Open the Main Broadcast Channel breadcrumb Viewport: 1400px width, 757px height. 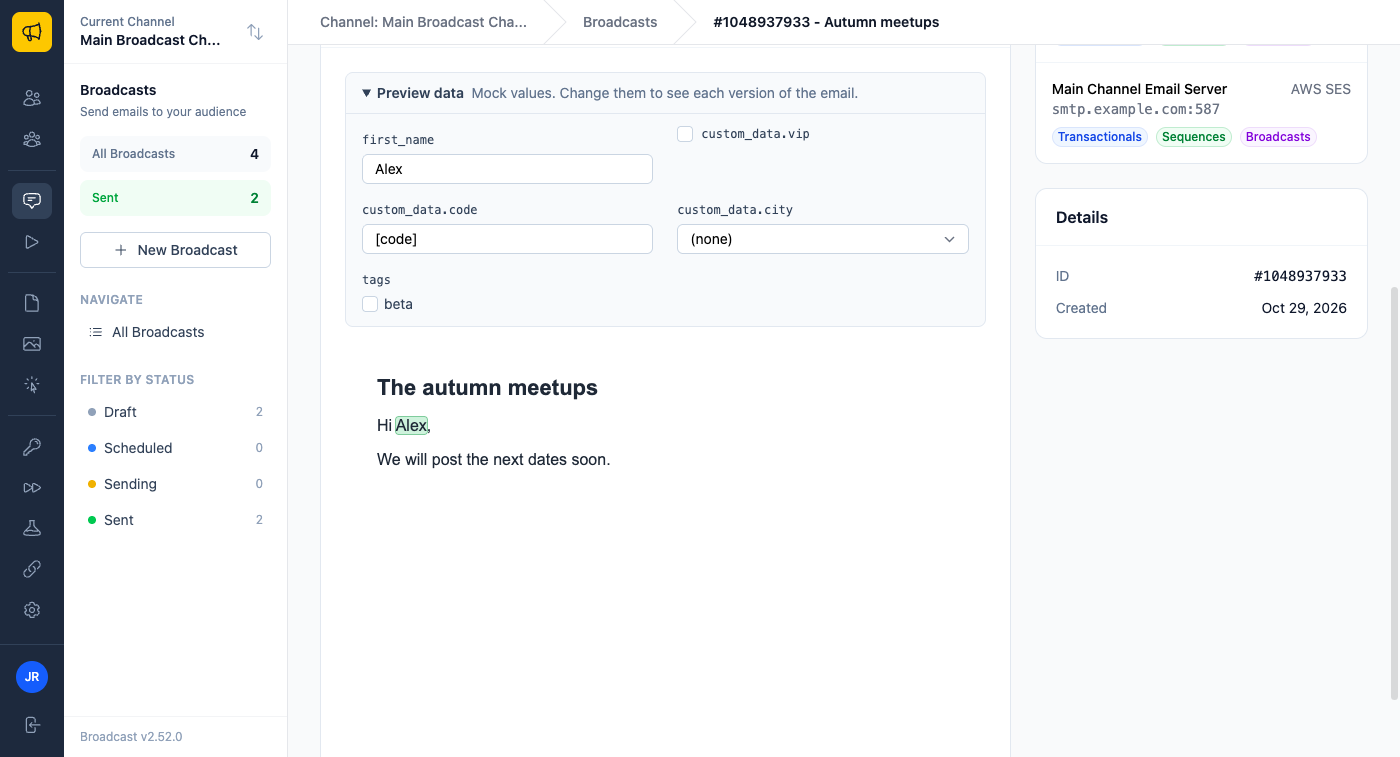pyautogui.click(x=423, y=22)
